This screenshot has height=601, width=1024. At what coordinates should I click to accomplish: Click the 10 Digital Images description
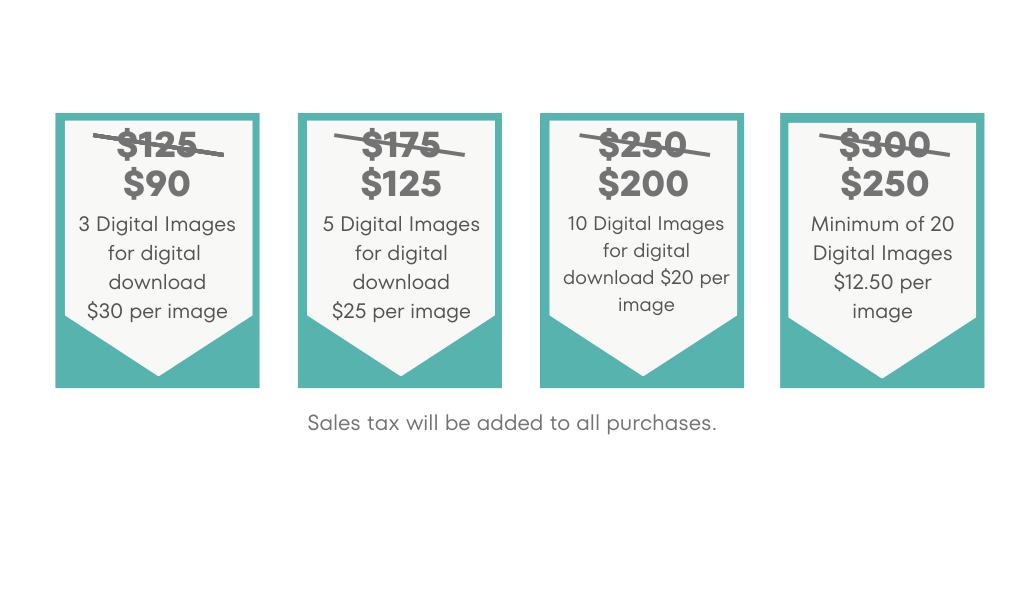click(646, 264)
